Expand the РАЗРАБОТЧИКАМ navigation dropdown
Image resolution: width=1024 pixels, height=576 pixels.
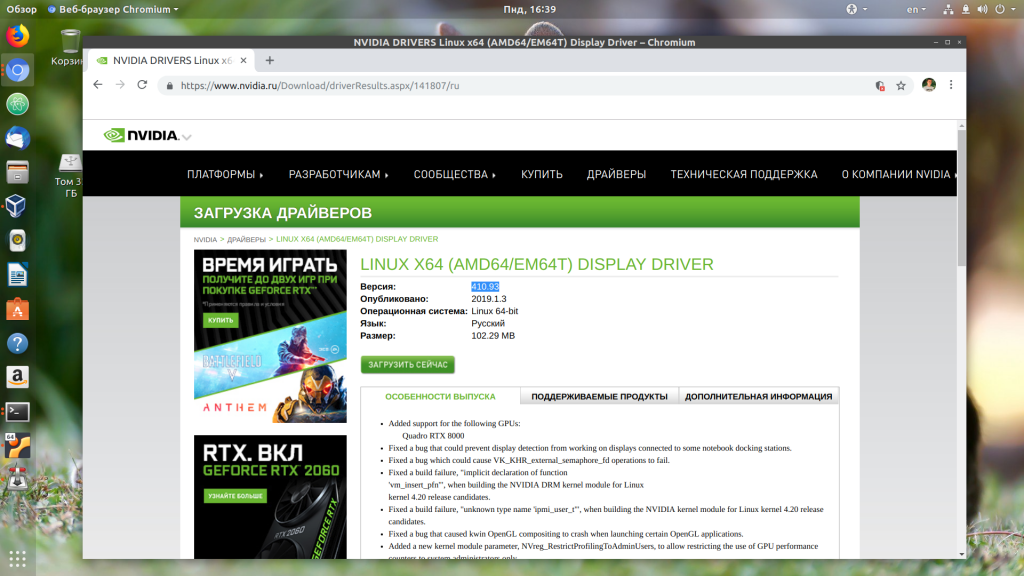click(x=338, y=174)
